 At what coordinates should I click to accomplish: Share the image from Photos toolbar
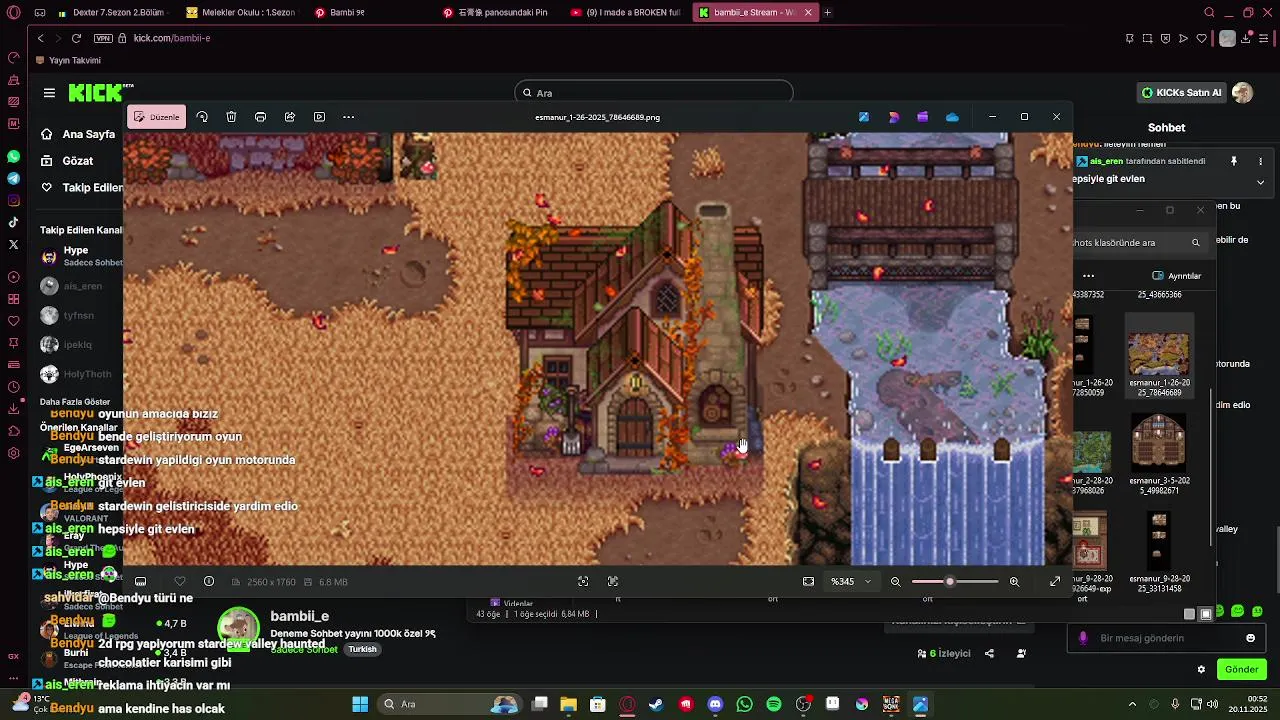coord(290,117)
